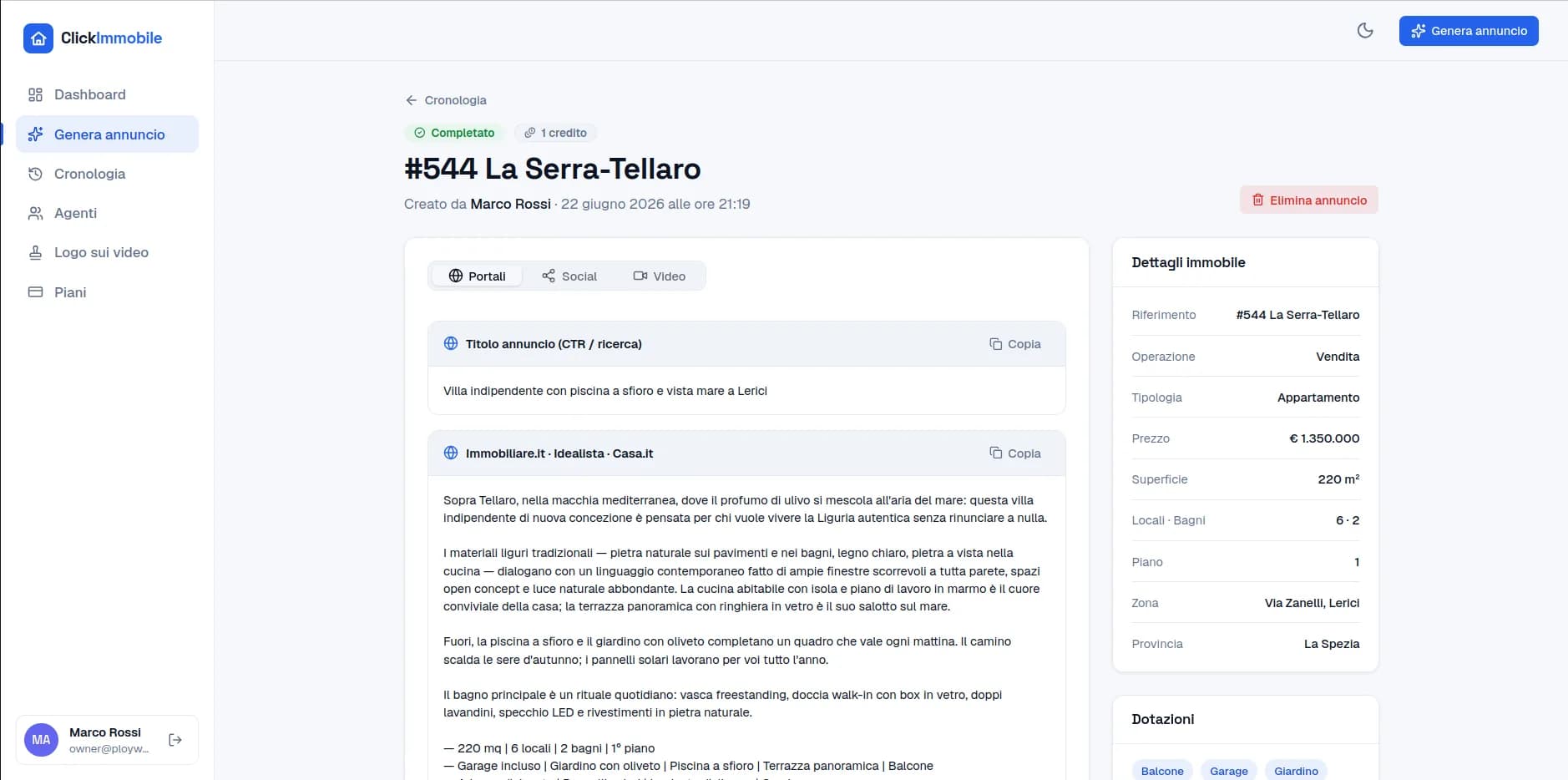1568x780 pixels.
Task: Click the Tipologia value Appartamento
Action: click(1318, 398)
